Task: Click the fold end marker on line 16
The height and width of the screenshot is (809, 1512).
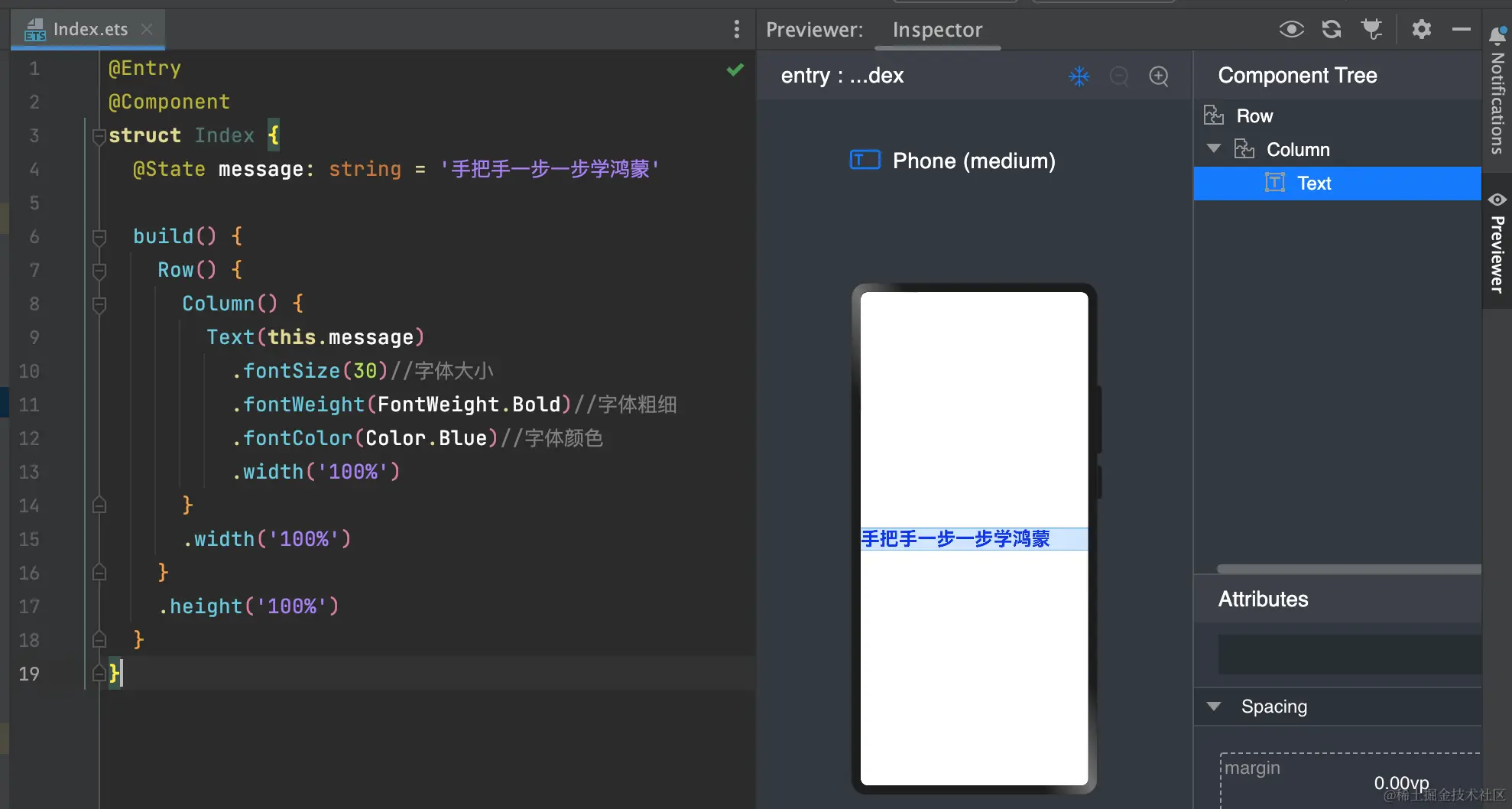Action: [x=99, y=573]
